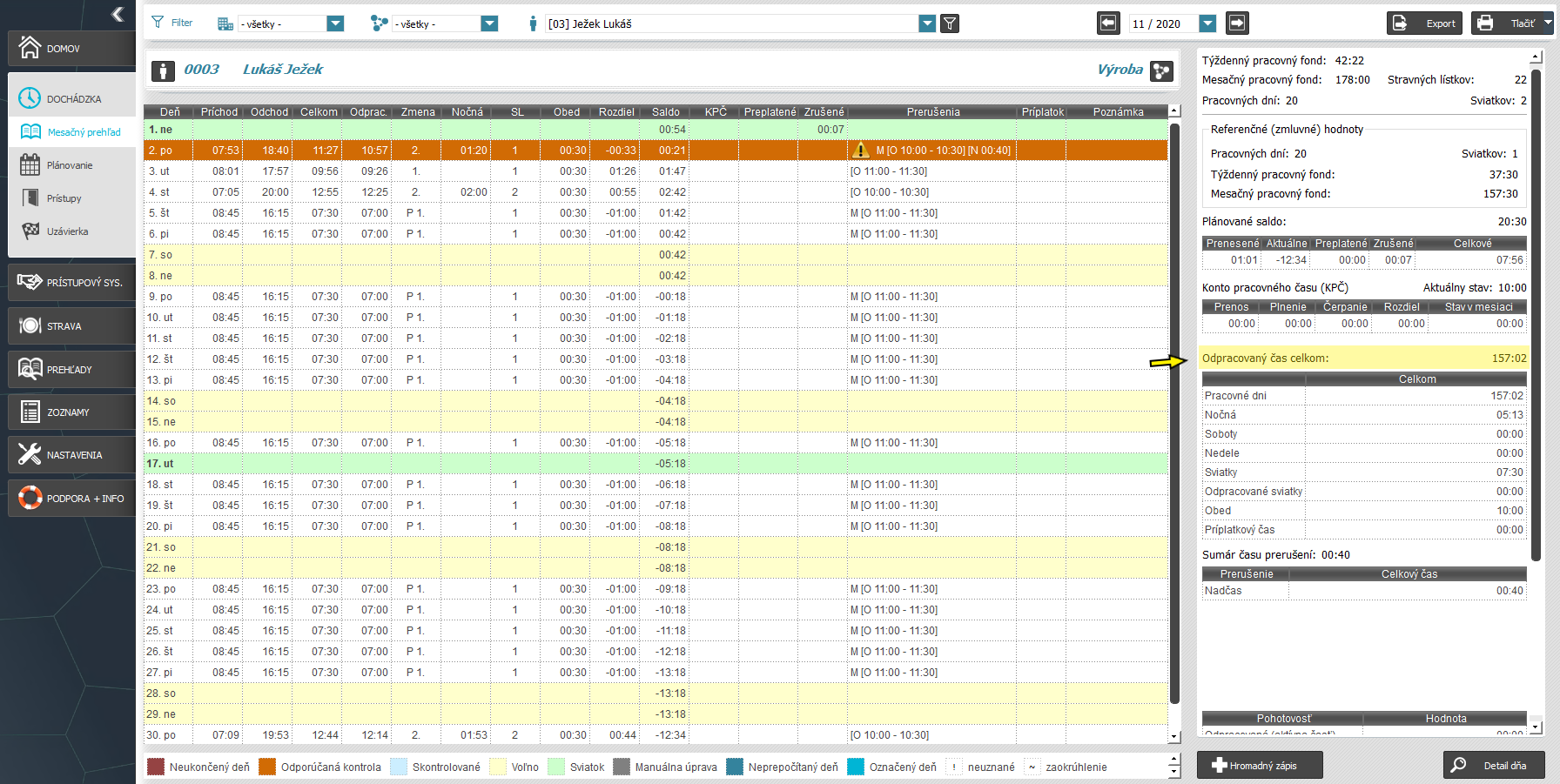Click the Filter label
This screenshot has width=1560, height=784.
coord(182,23)
